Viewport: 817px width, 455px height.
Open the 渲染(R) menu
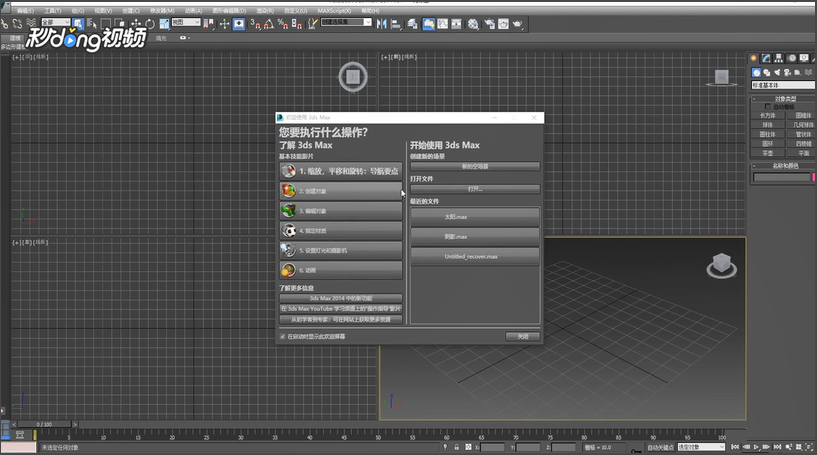click(265, 10)
